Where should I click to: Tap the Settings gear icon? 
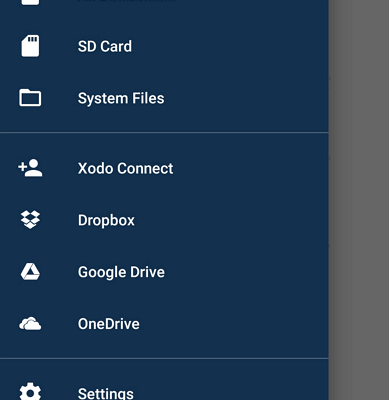(x=30, y=392)
